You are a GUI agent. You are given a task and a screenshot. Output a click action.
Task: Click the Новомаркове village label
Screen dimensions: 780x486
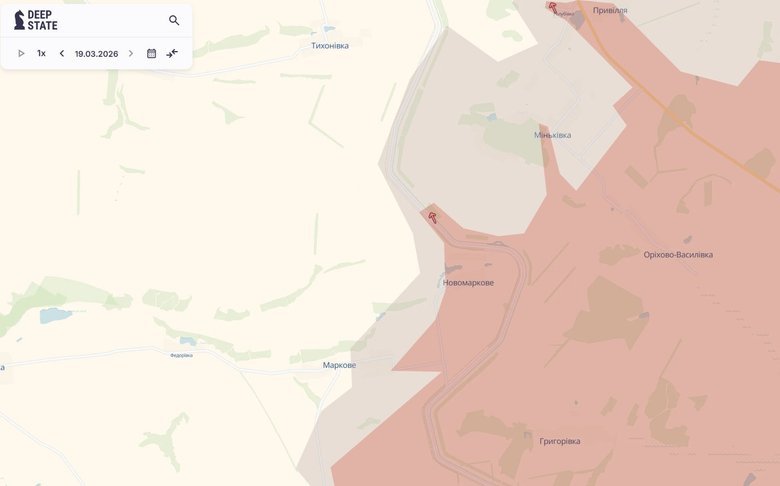click(x=468, y=283)
